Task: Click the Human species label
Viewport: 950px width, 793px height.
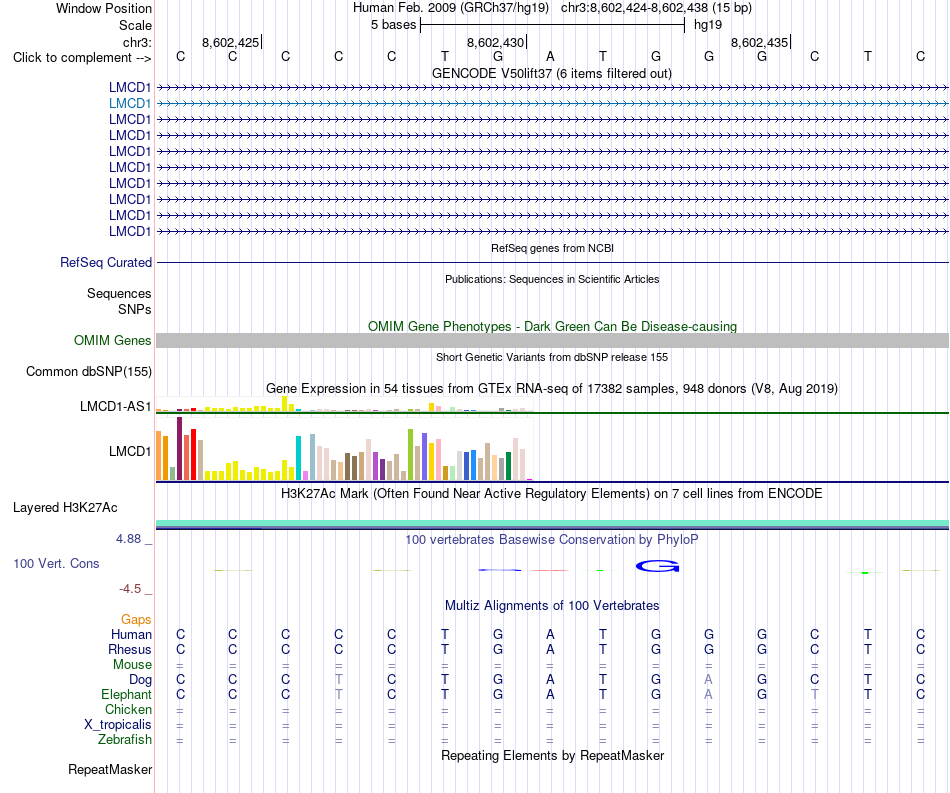Action: (x=131, y=634)
